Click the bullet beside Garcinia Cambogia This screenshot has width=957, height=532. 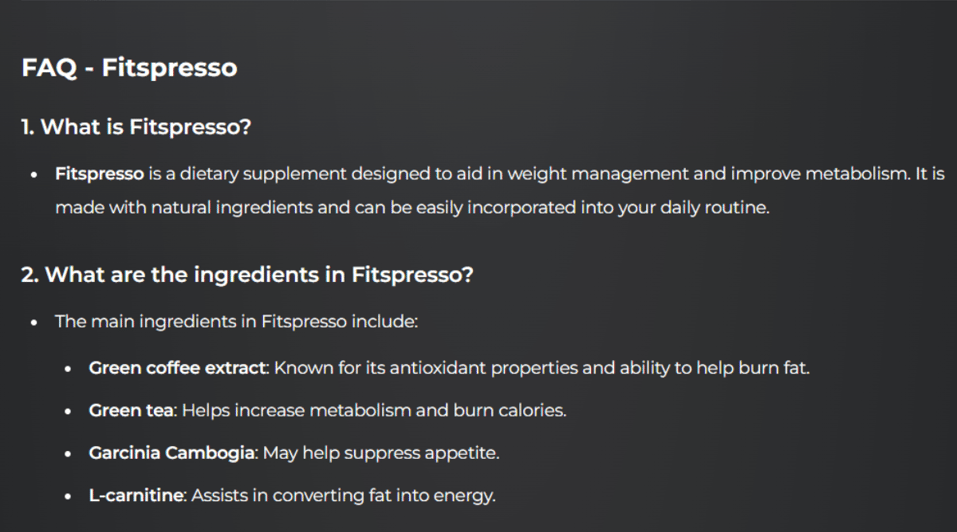coord(68,454)
